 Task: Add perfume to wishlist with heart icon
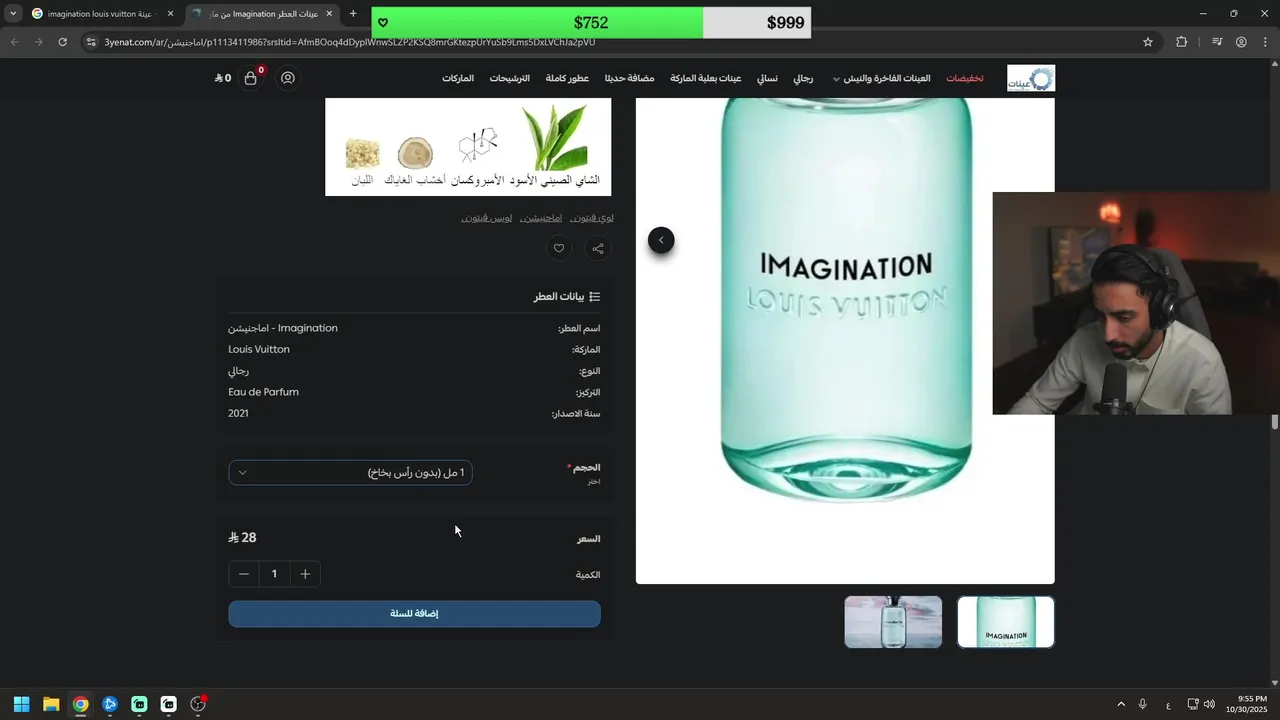[559, 248]
